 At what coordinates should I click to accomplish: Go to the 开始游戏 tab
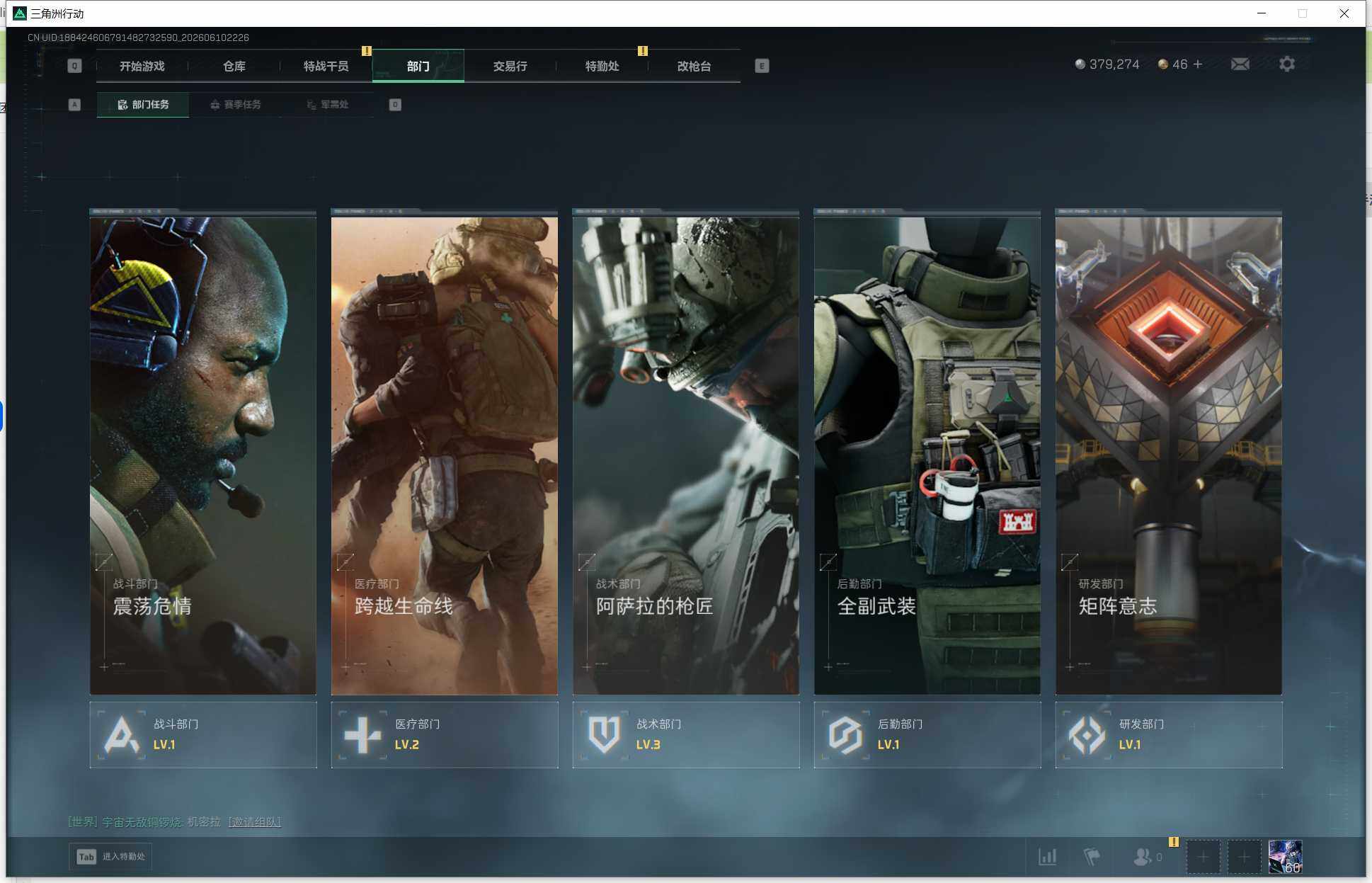pyautogui.click(x=142, y=66)
